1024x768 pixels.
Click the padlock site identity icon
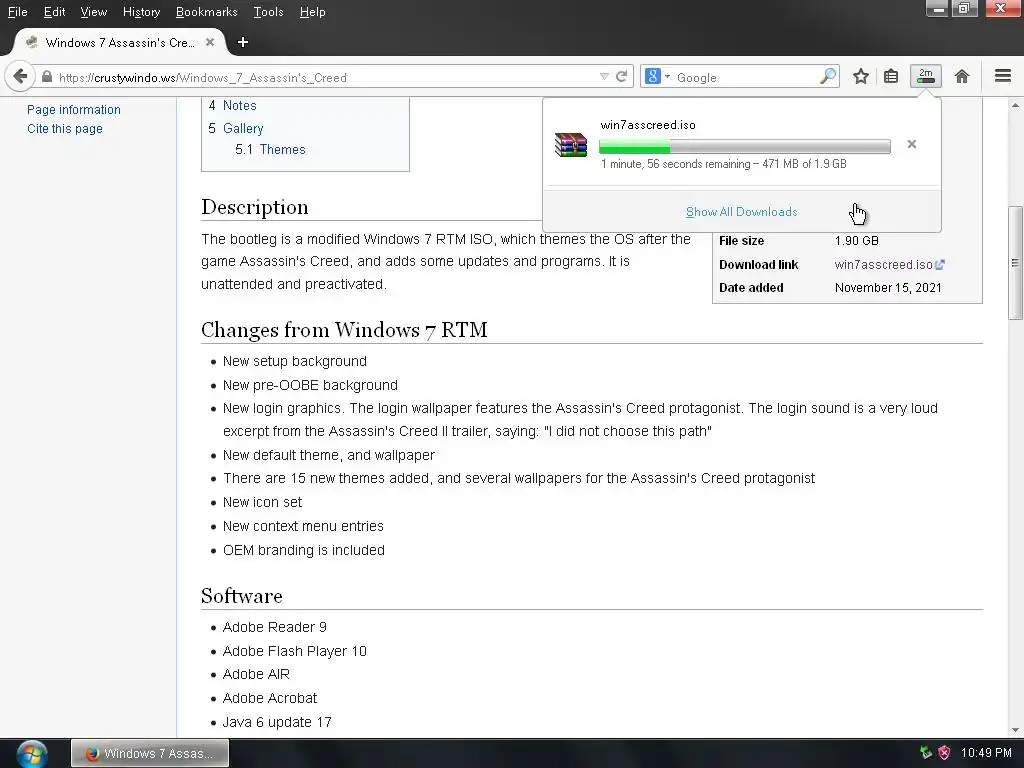[47, 77]
